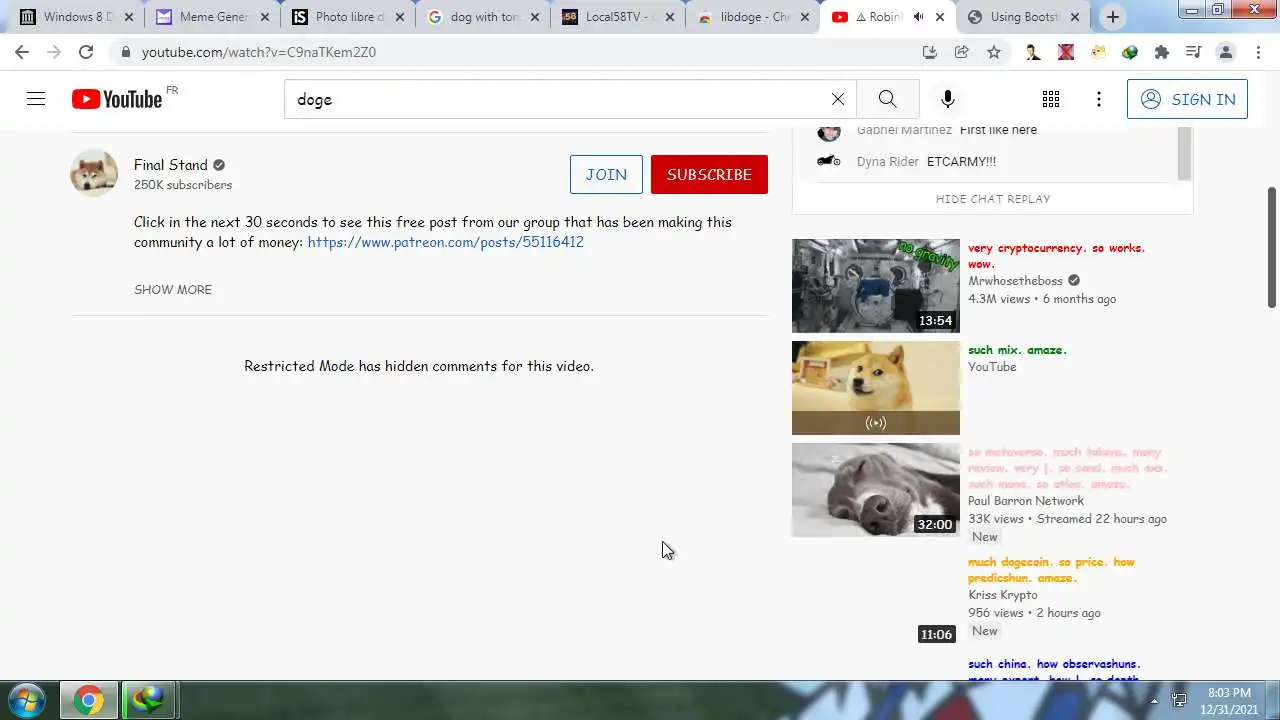Click the green globe download manager extension
Image resolution: width=1280 pixels, height=720 pixels.
coord(1130,52)
